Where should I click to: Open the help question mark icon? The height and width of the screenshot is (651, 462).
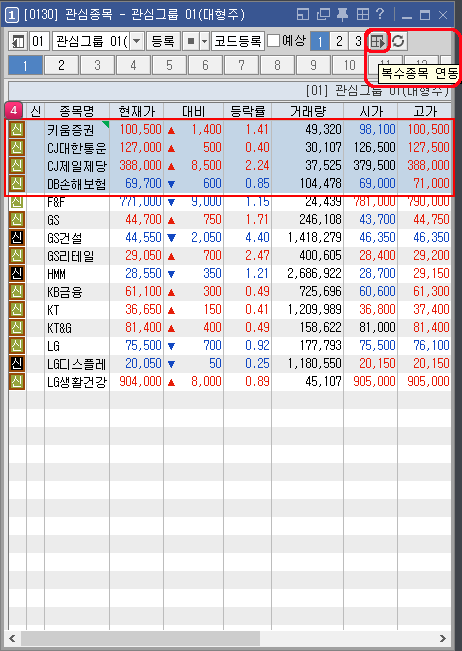tap(380, 15)
